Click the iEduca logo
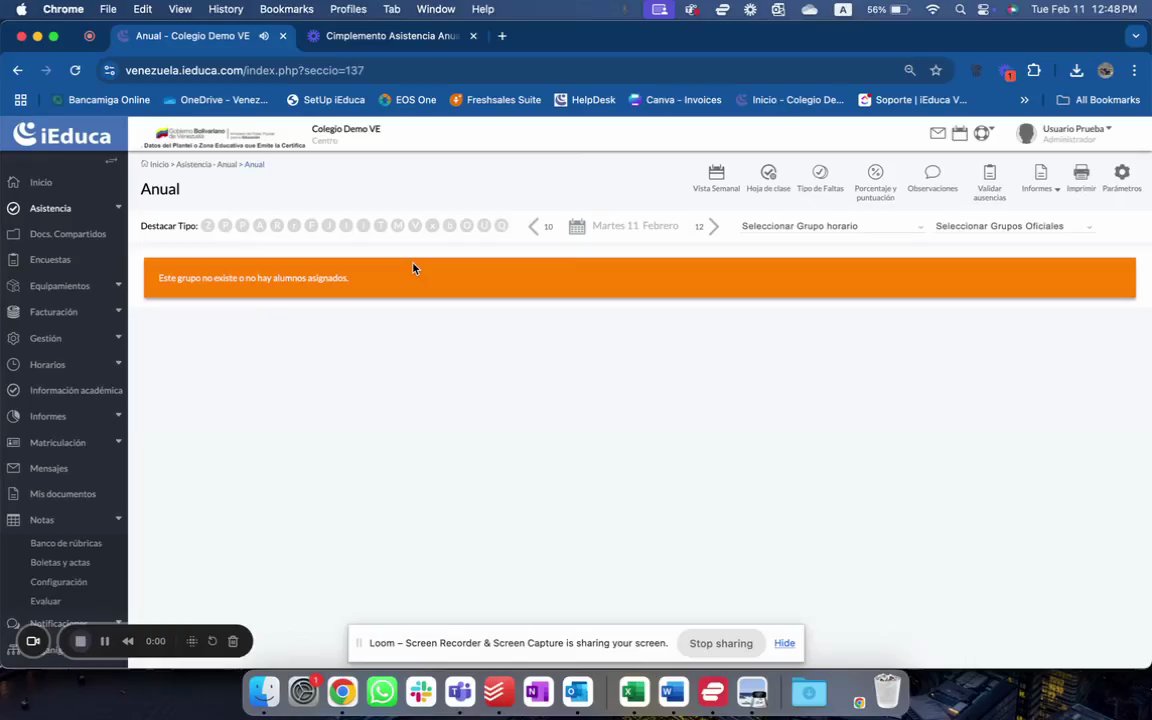The image size is (1152, 720). pyautogui.click(x=63, y=134)
